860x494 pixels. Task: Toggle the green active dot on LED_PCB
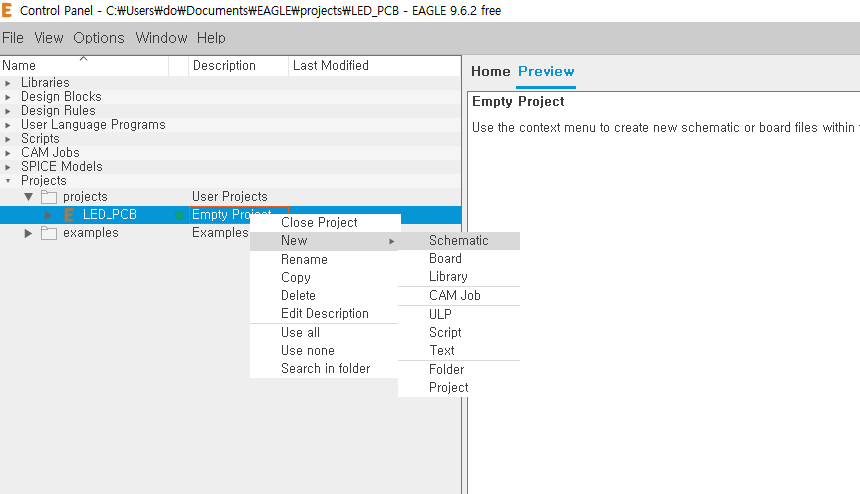click(179, 215)
